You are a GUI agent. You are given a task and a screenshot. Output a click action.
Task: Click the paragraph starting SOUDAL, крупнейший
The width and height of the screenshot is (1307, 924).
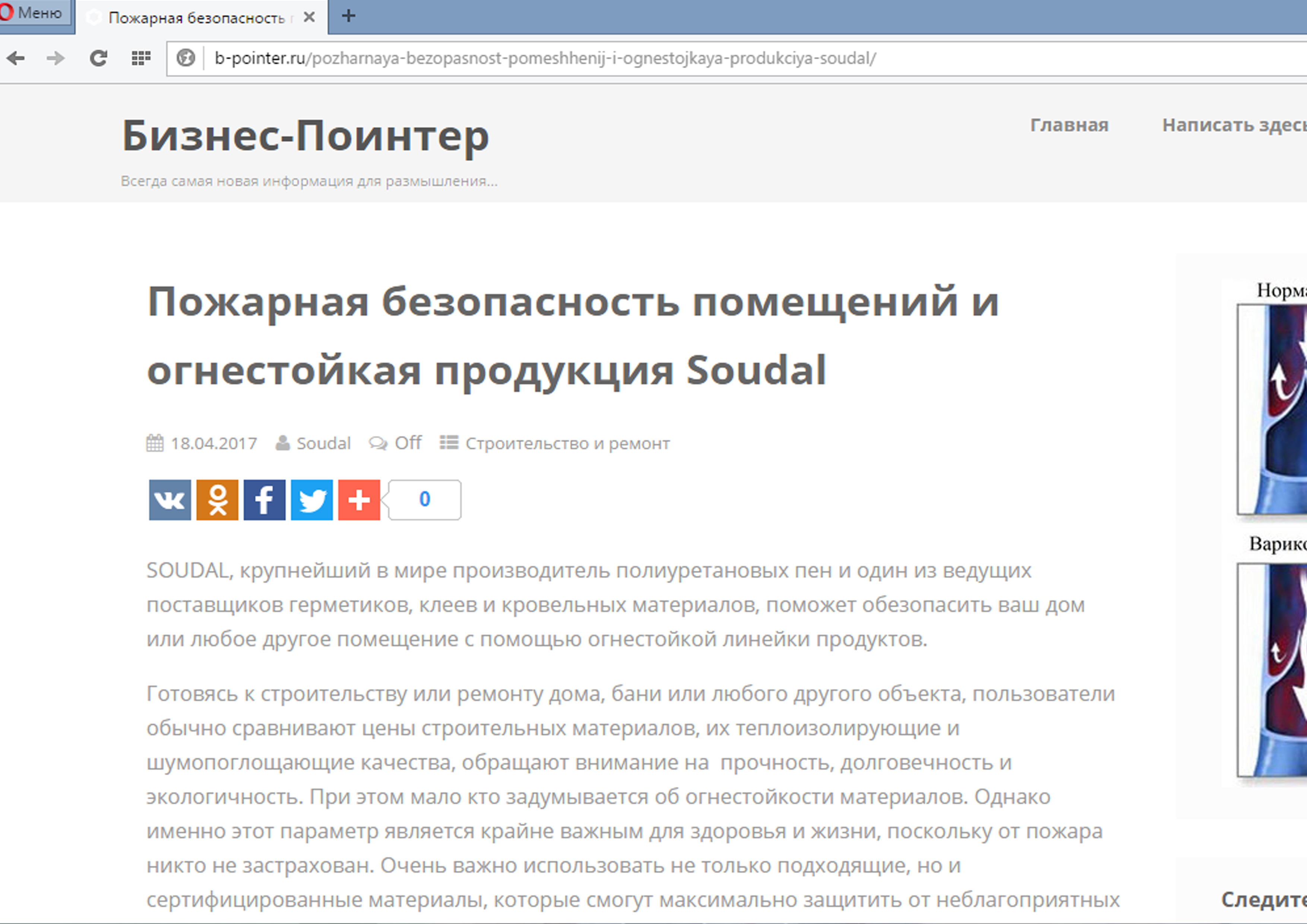(616, 605)
